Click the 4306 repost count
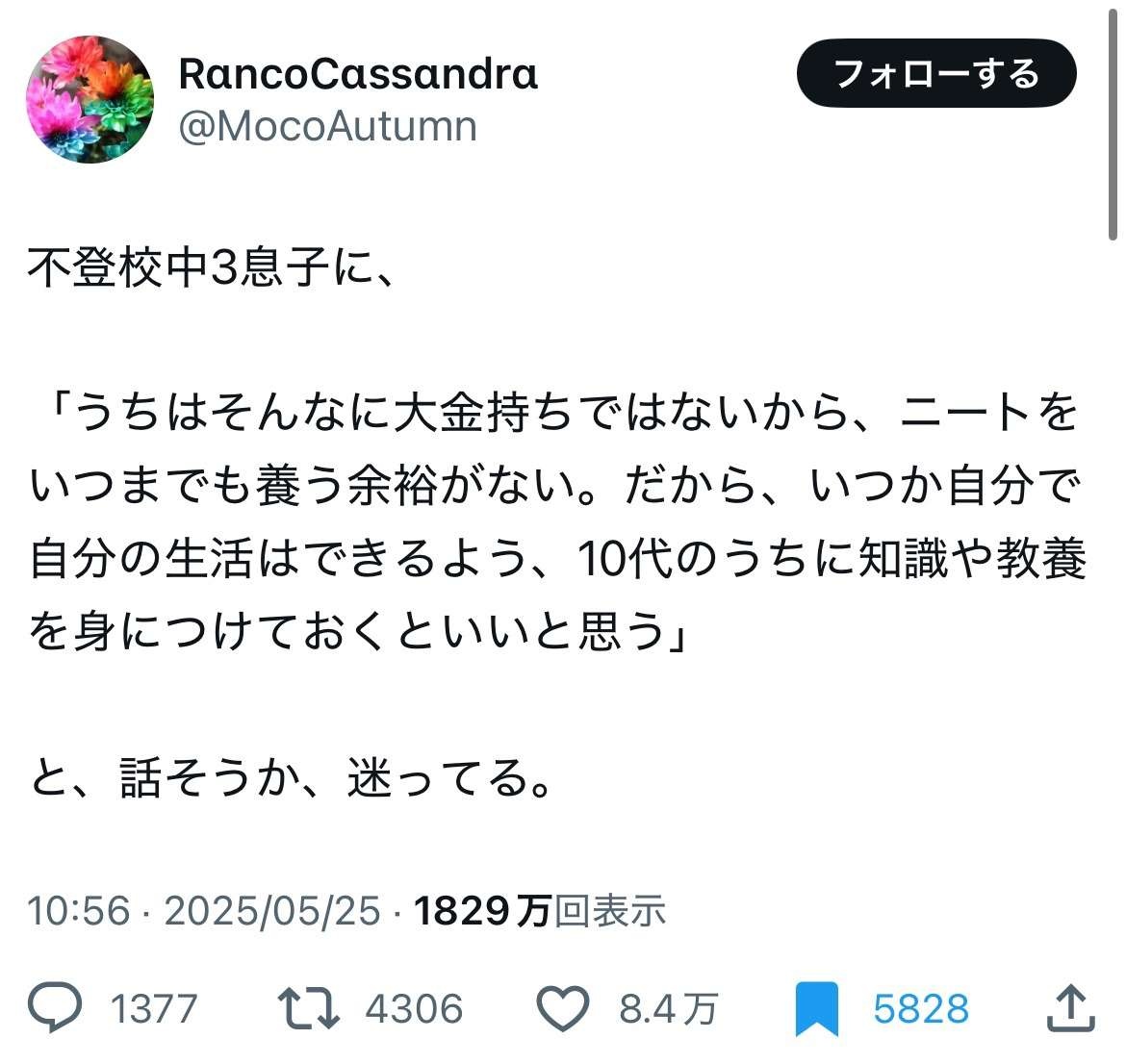The image size is (1126, 1064). click(414, 1009)
